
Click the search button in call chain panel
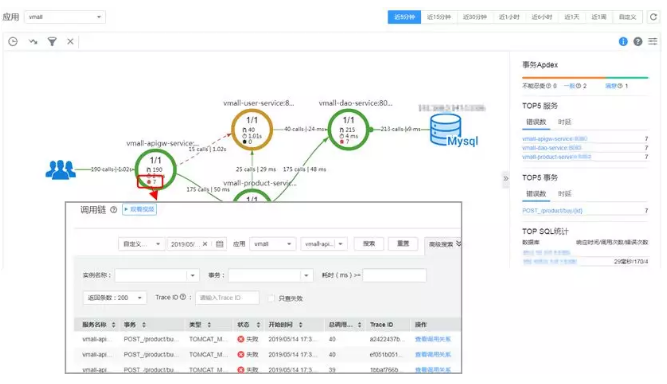(x=369, y=244)
